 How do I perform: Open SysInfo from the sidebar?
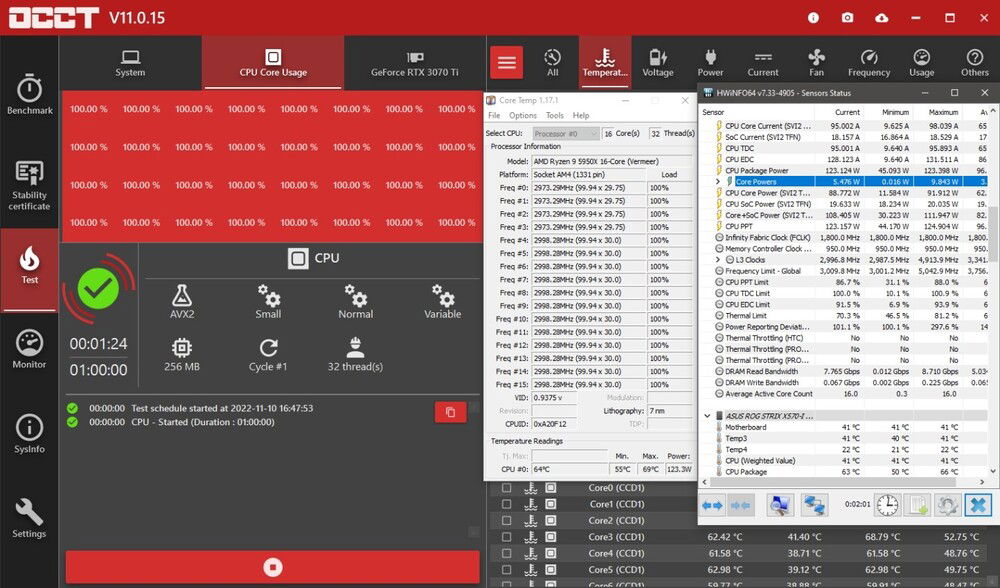point(29,434)
